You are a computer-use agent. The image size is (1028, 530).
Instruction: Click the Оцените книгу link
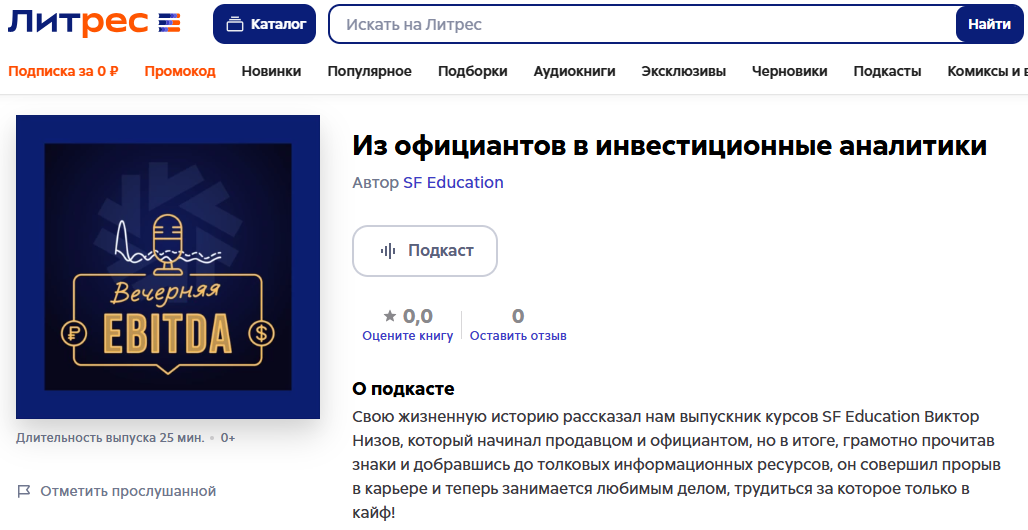pyautogui.click(x=408, y=336)
